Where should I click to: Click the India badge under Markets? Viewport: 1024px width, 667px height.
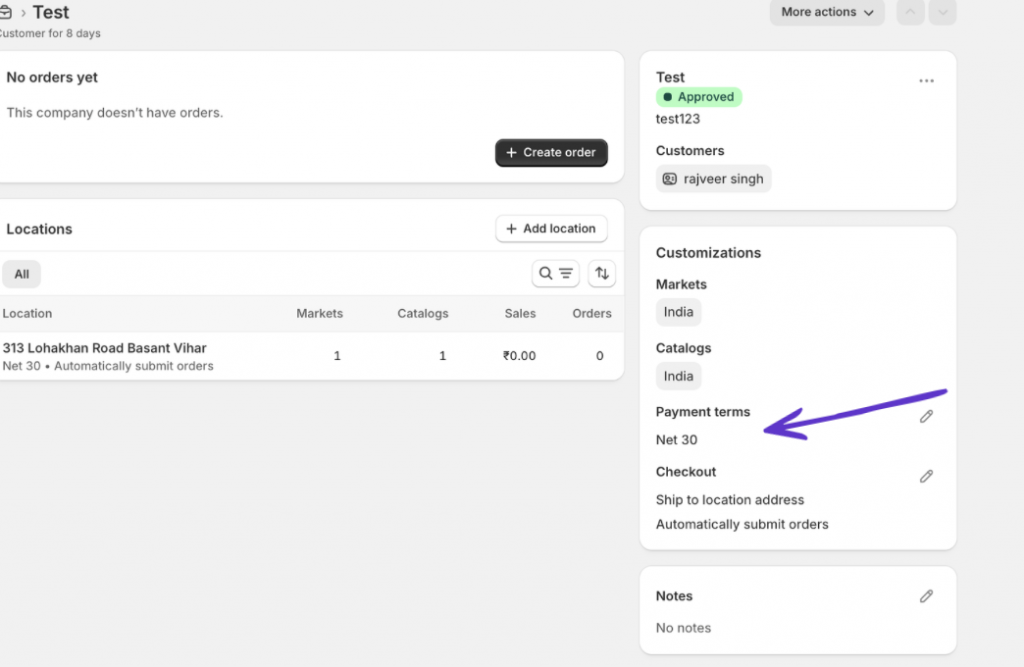[x=678, y=312]
